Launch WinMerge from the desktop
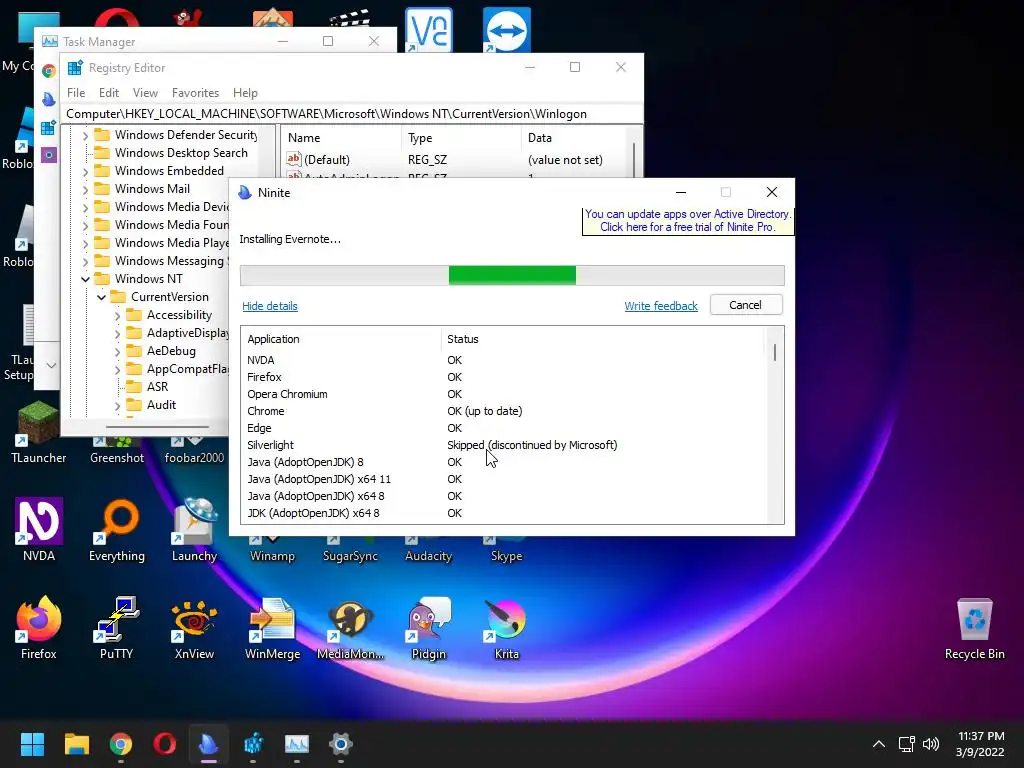 (x=272, y=627)
